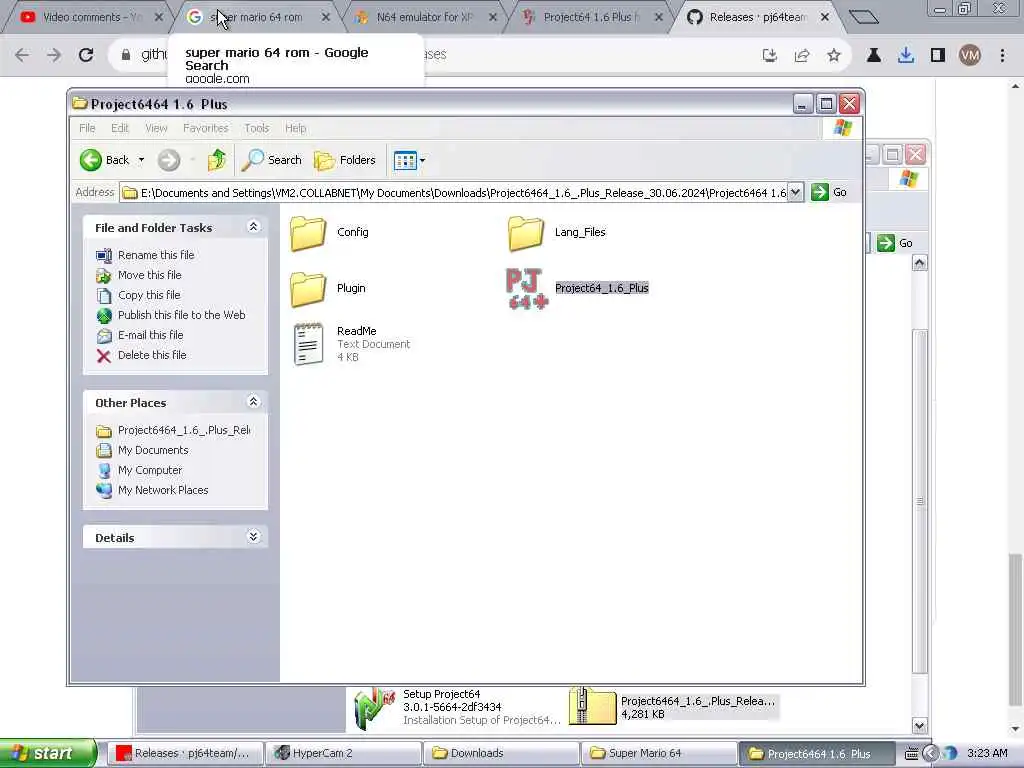Switch to Downloads taskbar button
The height and width of the screenshot is (768, 1024).
[x=502, y=754]
